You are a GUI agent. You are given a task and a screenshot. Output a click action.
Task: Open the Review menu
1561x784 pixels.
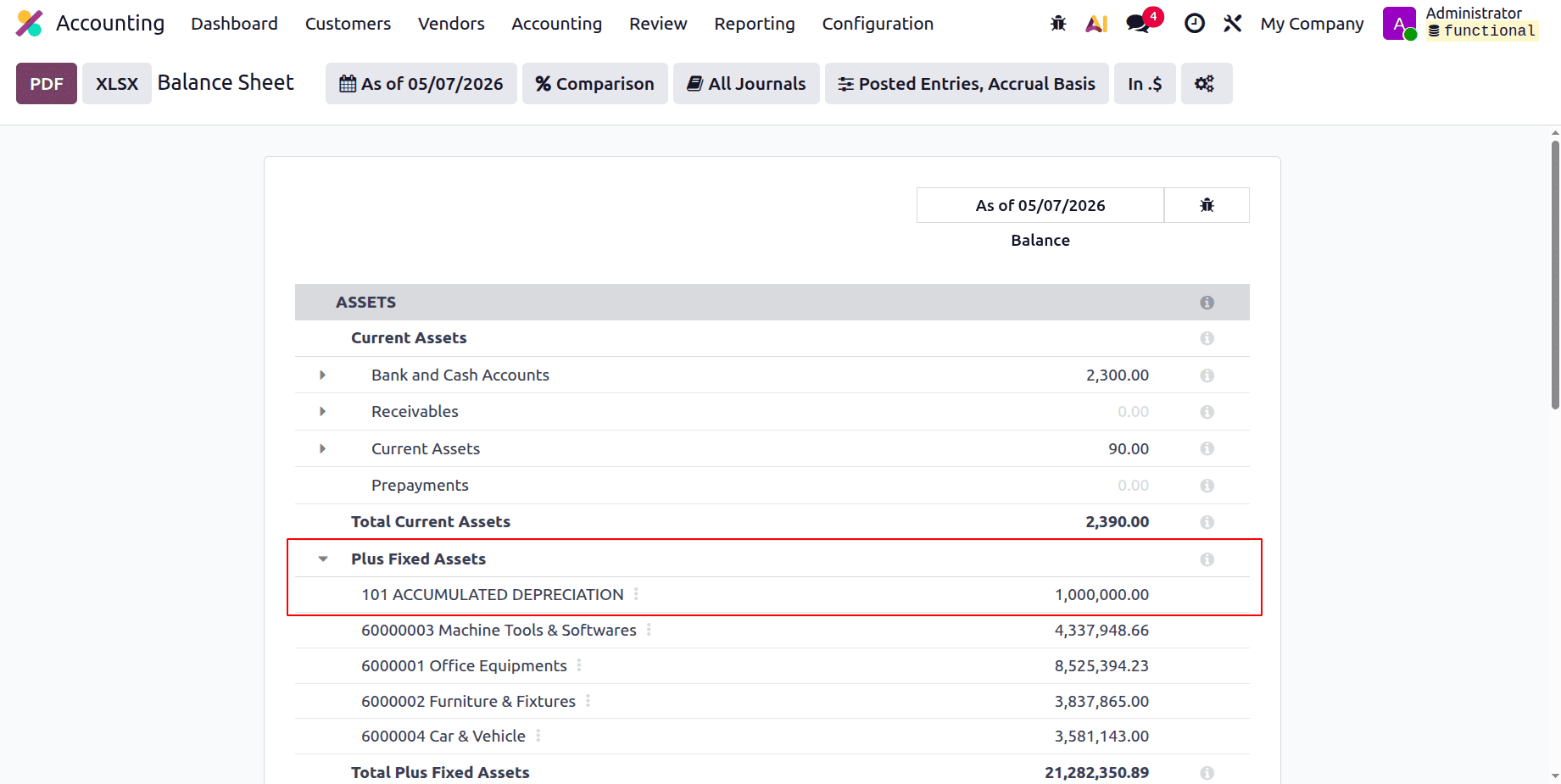pos(658,24)
